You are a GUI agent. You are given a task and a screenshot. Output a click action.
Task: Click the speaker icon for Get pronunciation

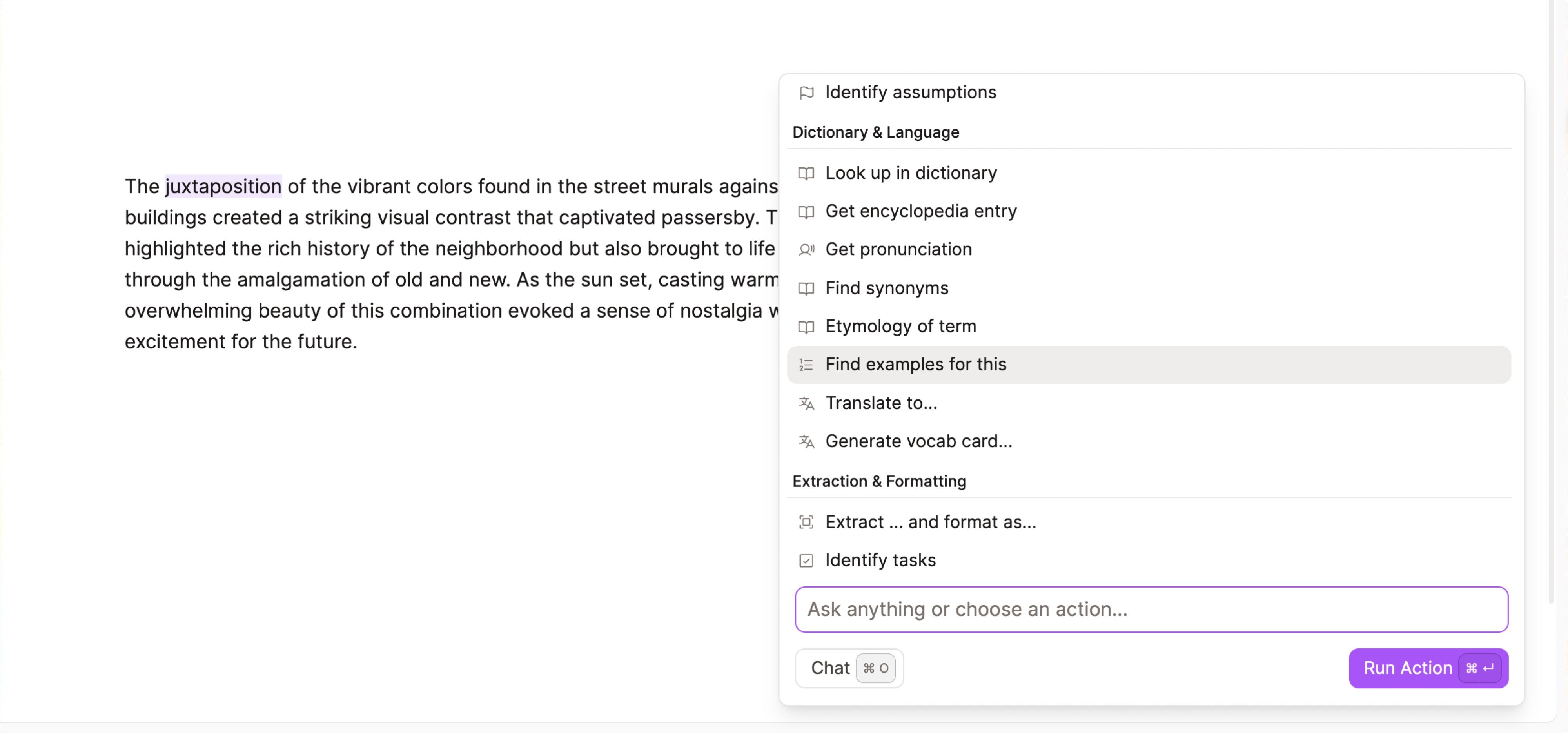coord(806,250)
